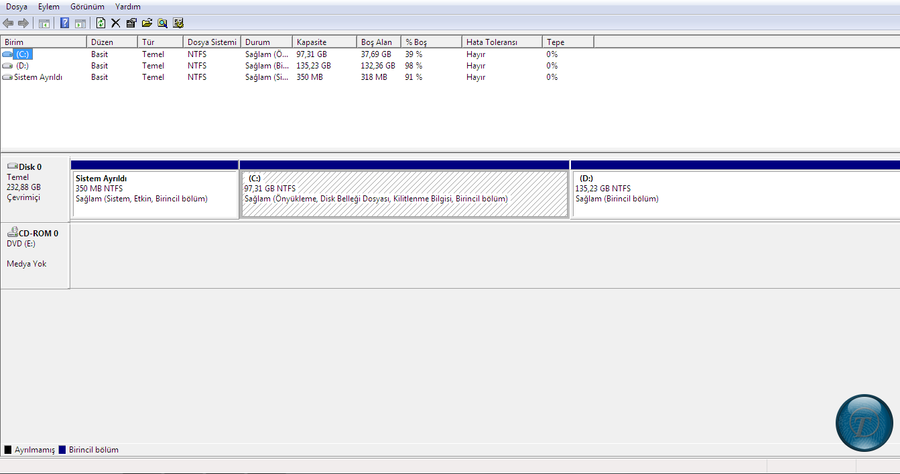Click the black Ayrılmamış legend swatch
900x474 pixels.
[7, 450]
